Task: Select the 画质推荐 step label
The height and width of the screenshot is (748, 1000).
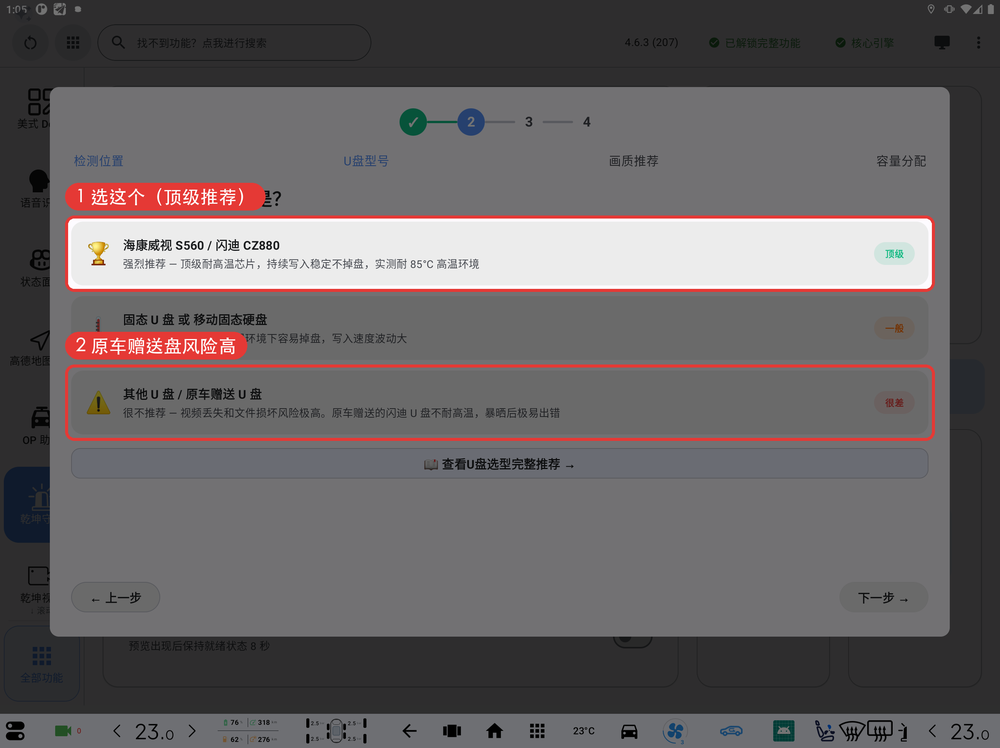Action: (x=633, y=161)
